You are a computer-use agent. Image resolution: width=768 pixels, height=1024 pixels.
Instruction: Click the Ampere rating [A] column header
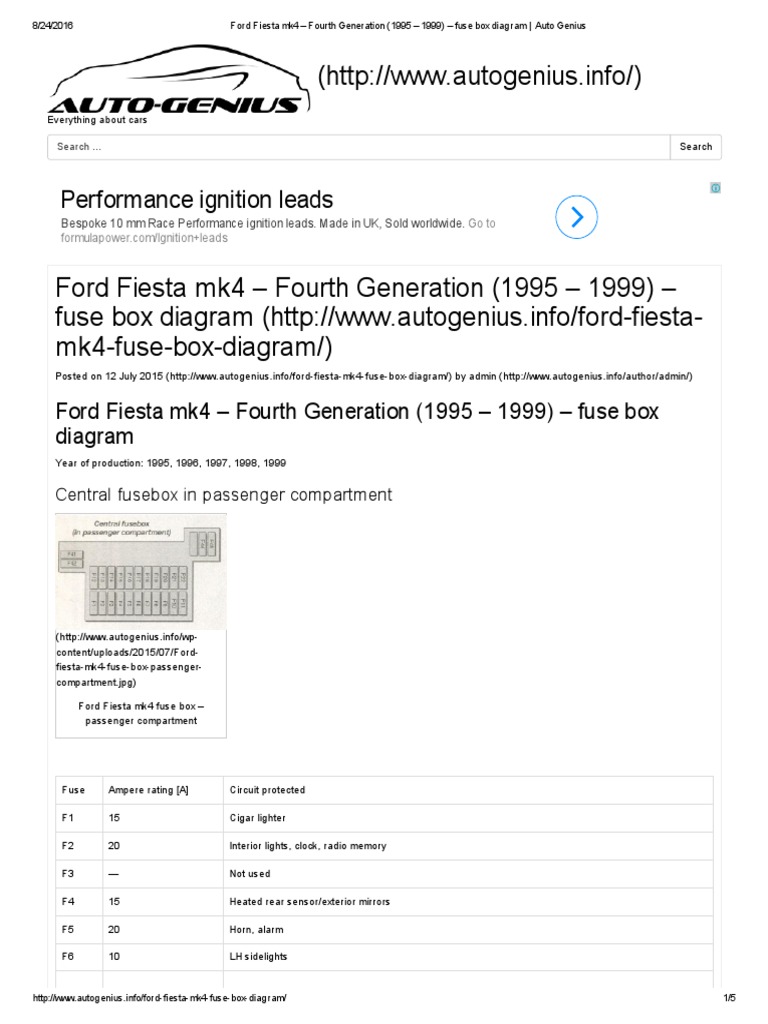pos(149,790)
